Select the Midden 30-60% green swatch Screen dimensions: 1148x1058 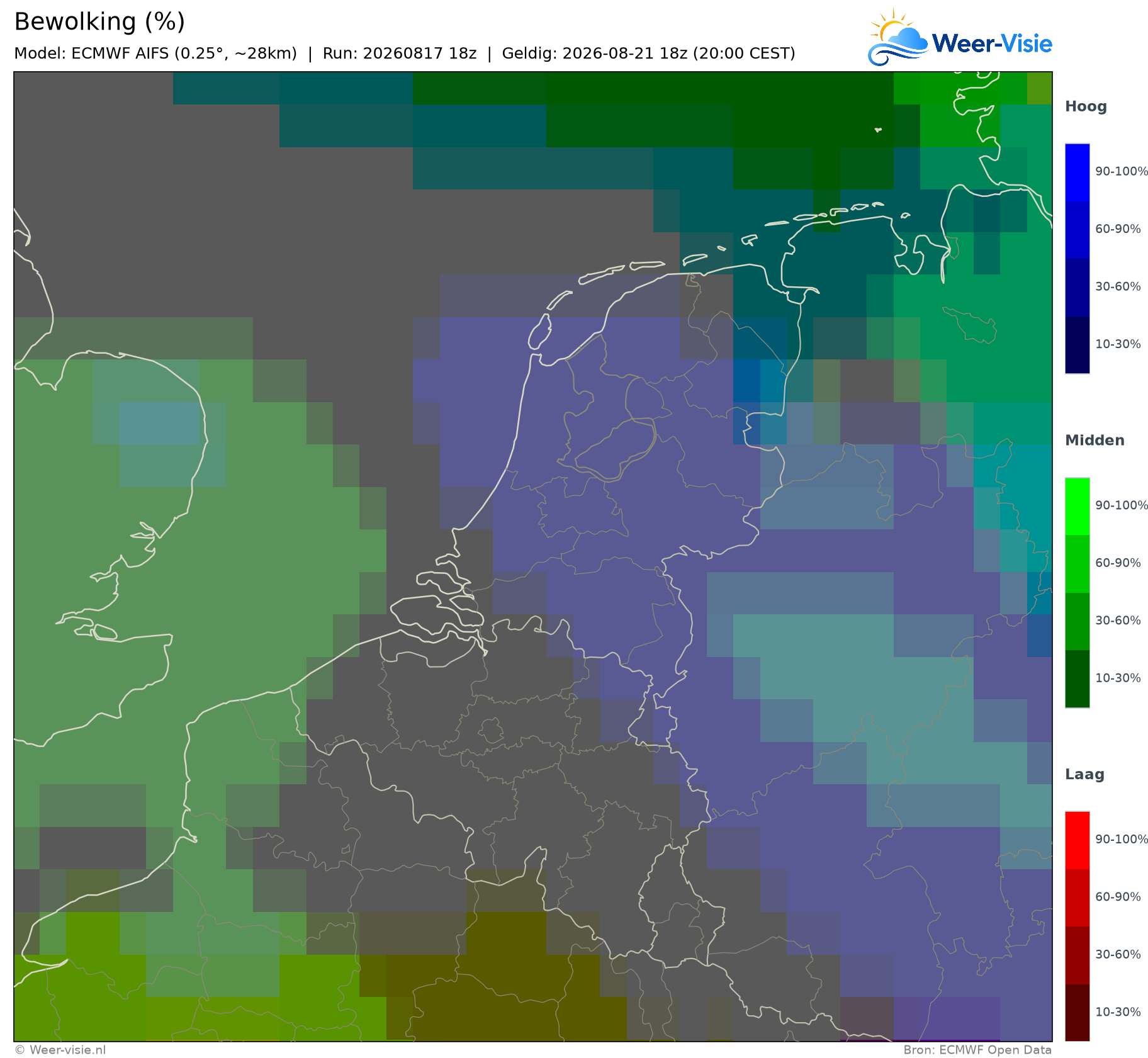tap(1077, 622)
